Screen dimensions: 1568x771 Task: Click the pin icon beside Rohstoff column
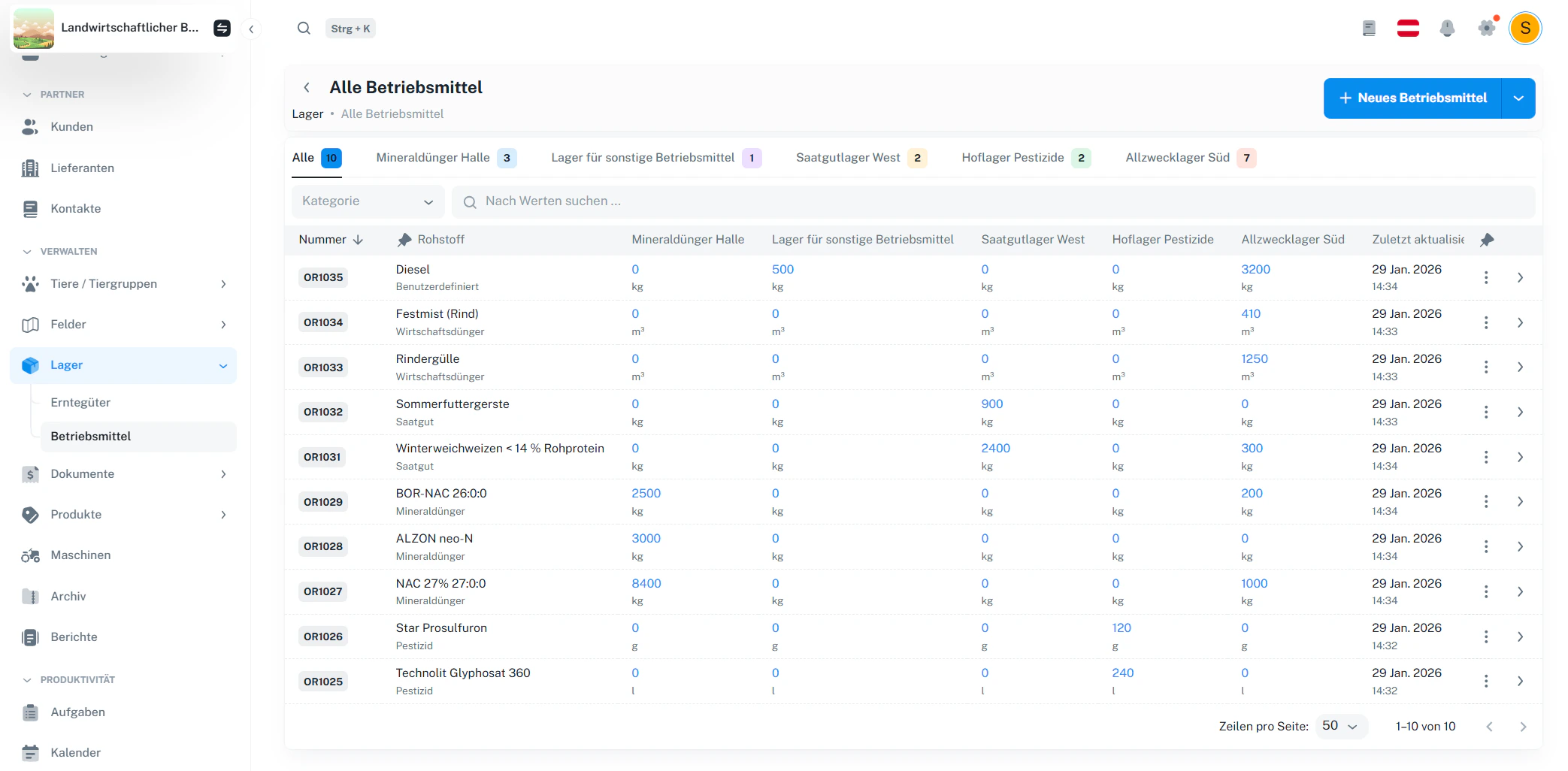point(404,240)
